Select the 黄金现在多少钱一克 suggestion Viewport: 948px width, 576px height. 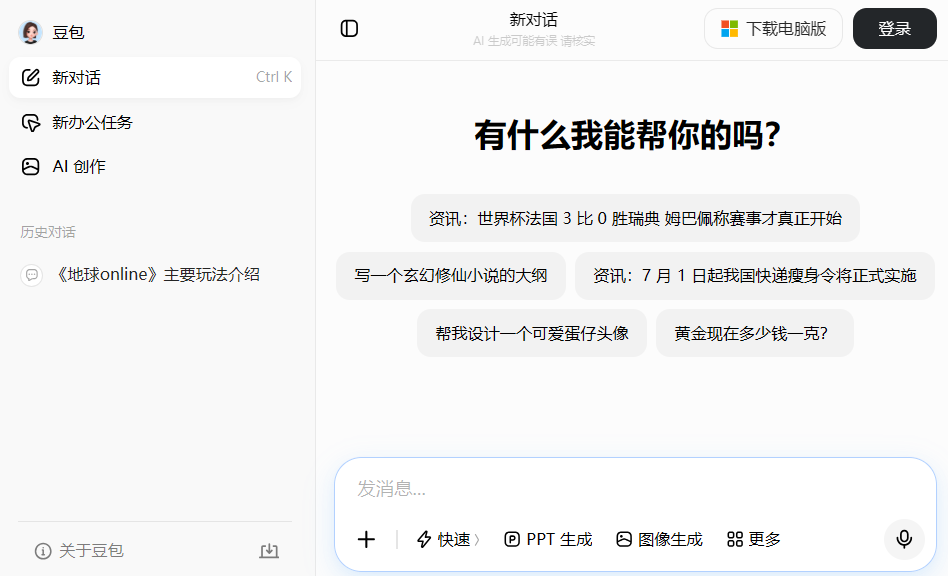(755, 333)
